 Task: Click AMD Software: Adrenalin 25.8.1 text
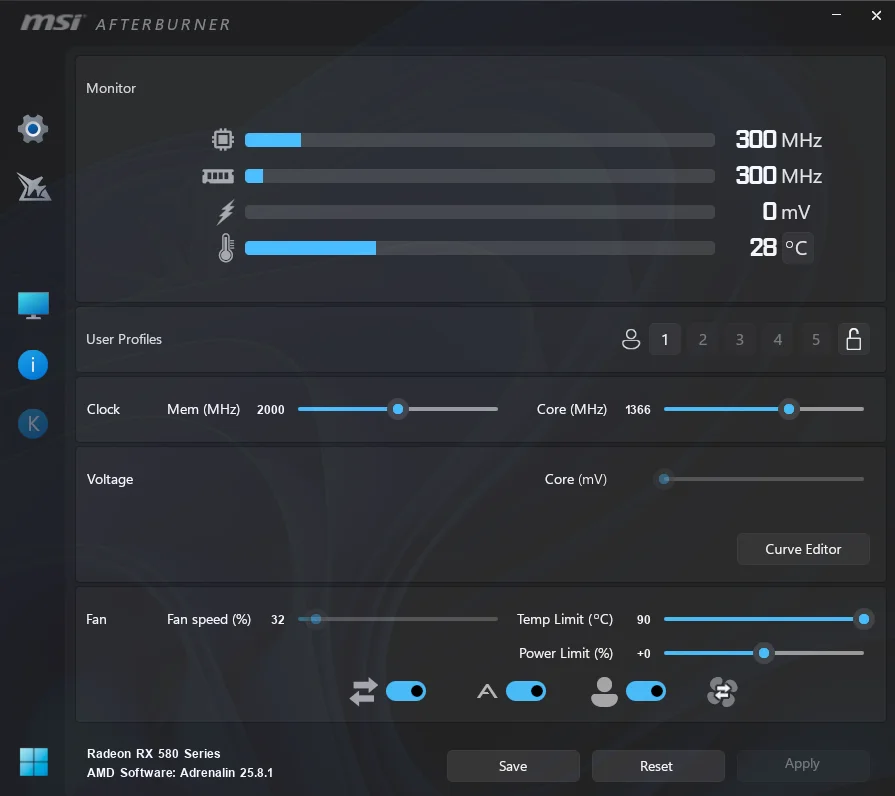[180, 773]
